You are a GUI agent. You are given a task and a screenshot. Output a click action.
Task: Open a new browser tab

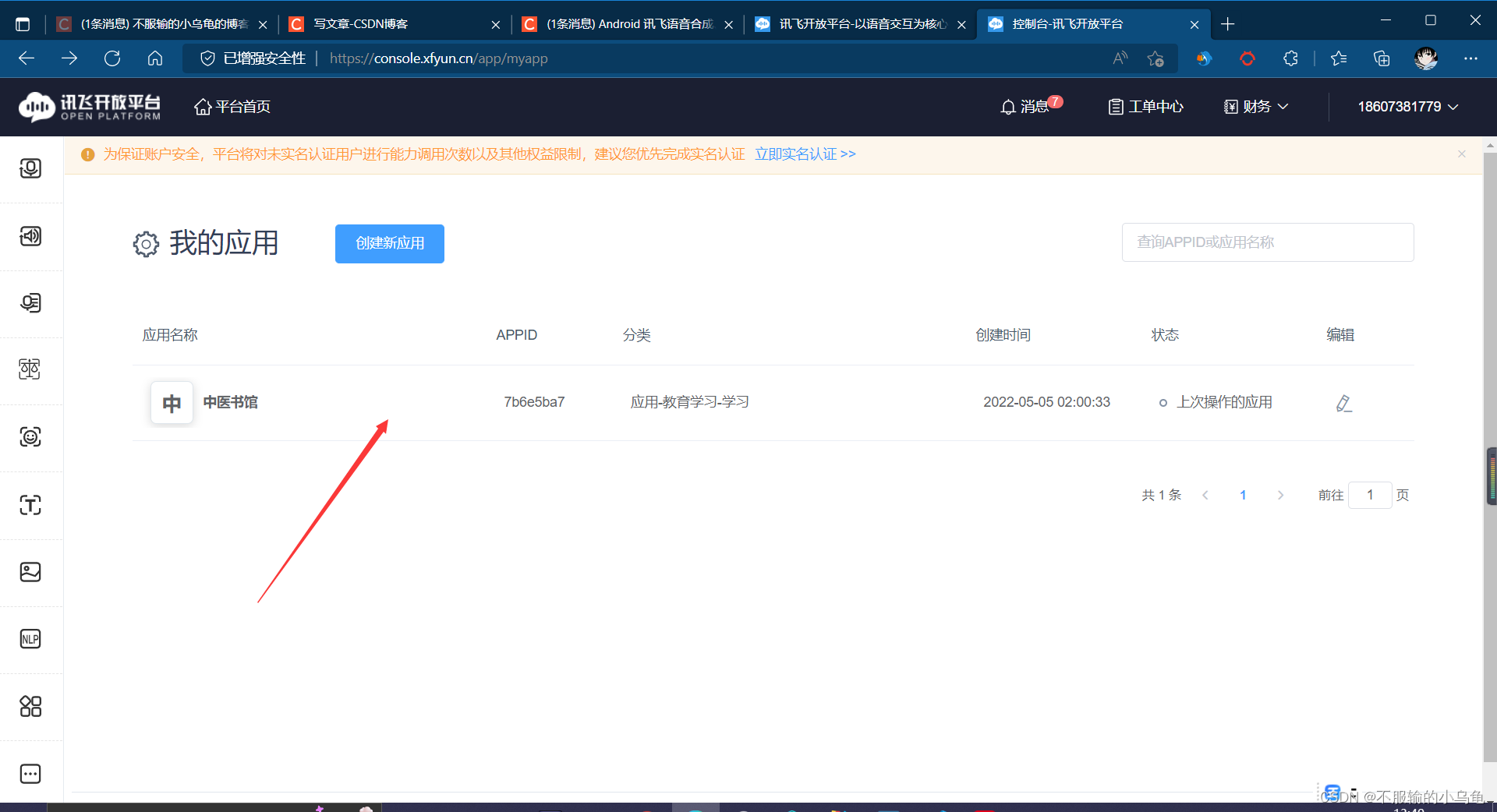tap(1228, 24)
